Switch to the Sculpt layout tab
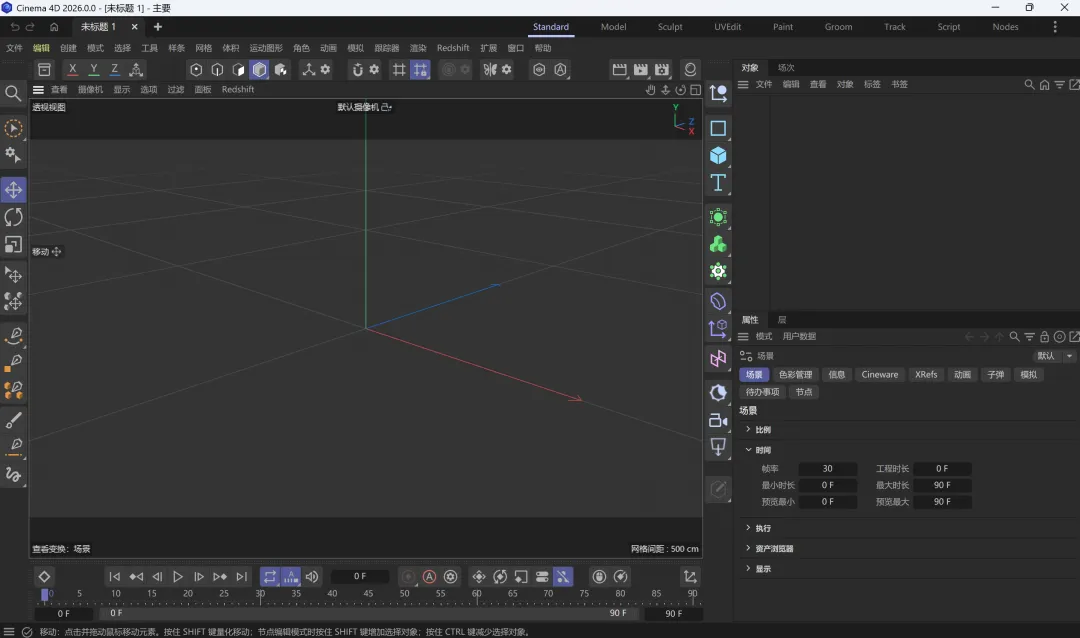Image resolution: width=1080 pixels, height=638 pixels. pos(670,27)
